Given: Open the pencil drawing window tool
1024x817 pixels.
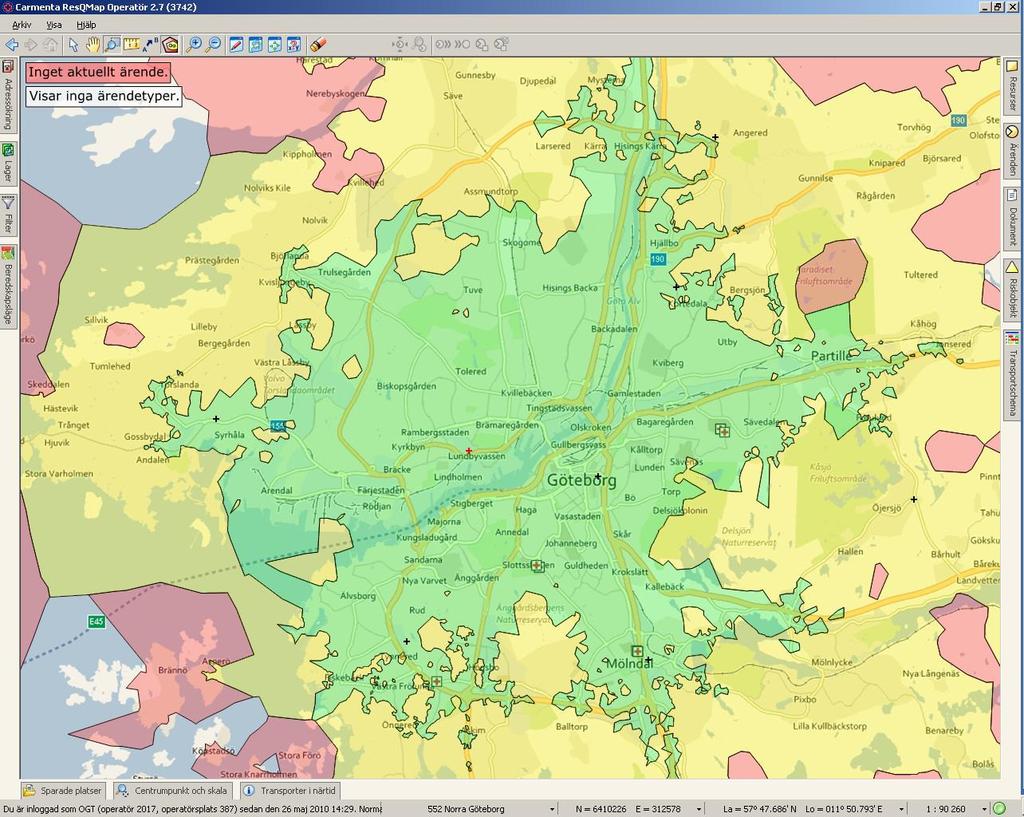Looking at the screenshot, I should (x=236, y=44).
